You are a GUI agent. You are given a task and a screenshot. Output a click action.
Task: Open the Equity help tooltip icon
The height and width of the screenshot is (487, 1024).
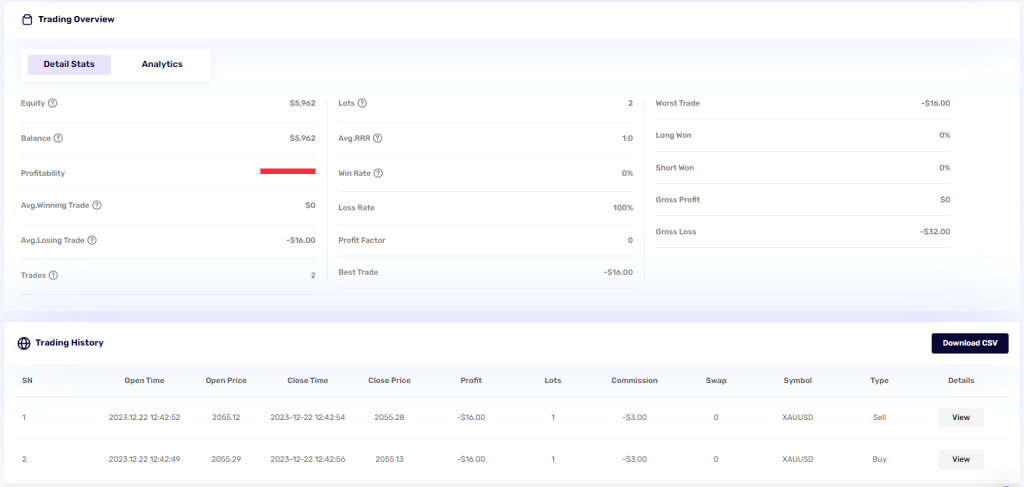[x=53, y=103]
